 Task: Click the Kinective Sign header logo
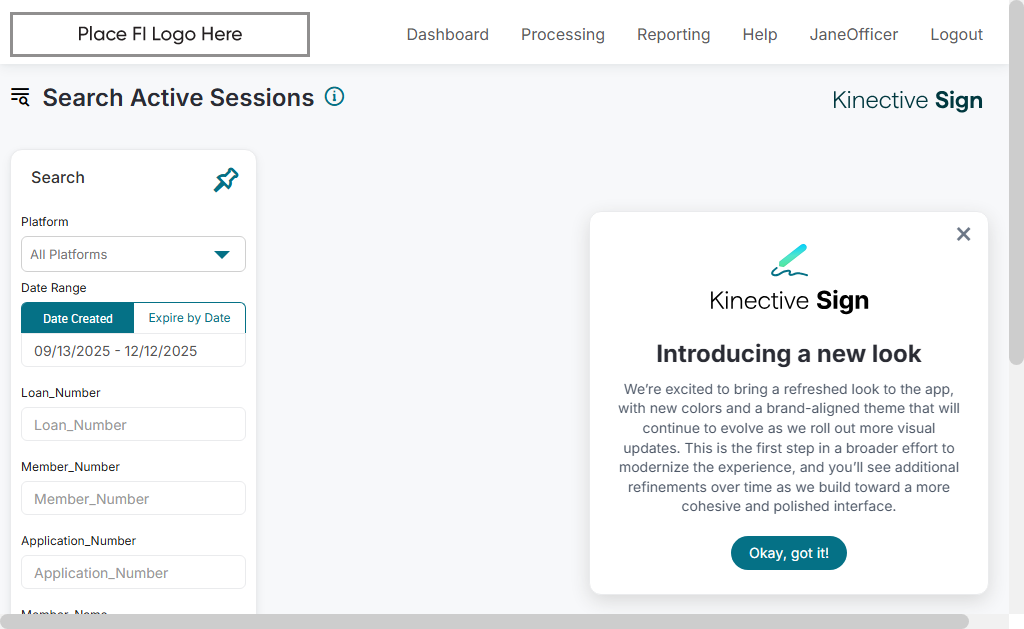click(x=907, y=100)
